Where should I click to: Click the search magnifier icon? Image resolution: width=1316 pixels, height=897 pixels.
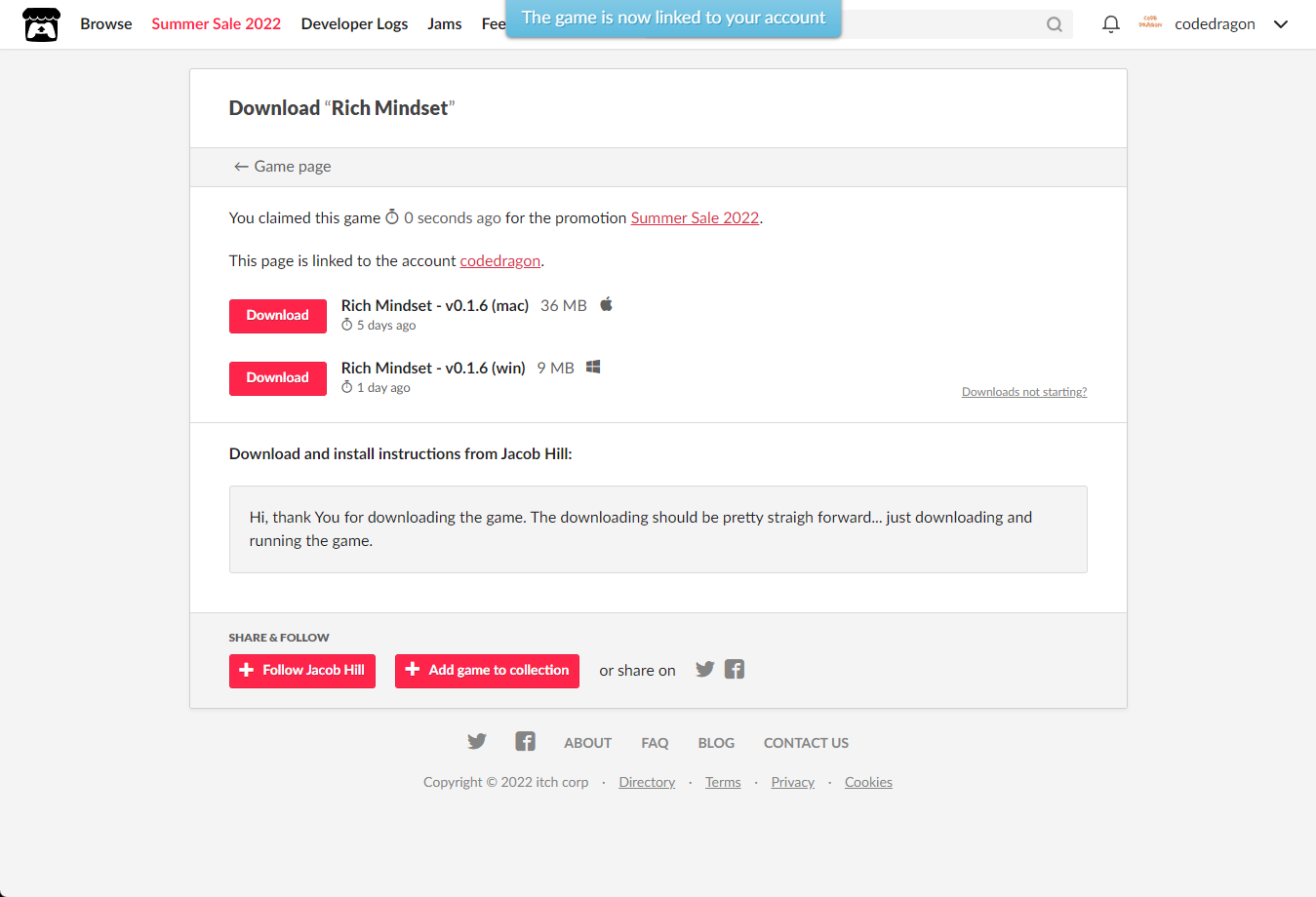1055,24
